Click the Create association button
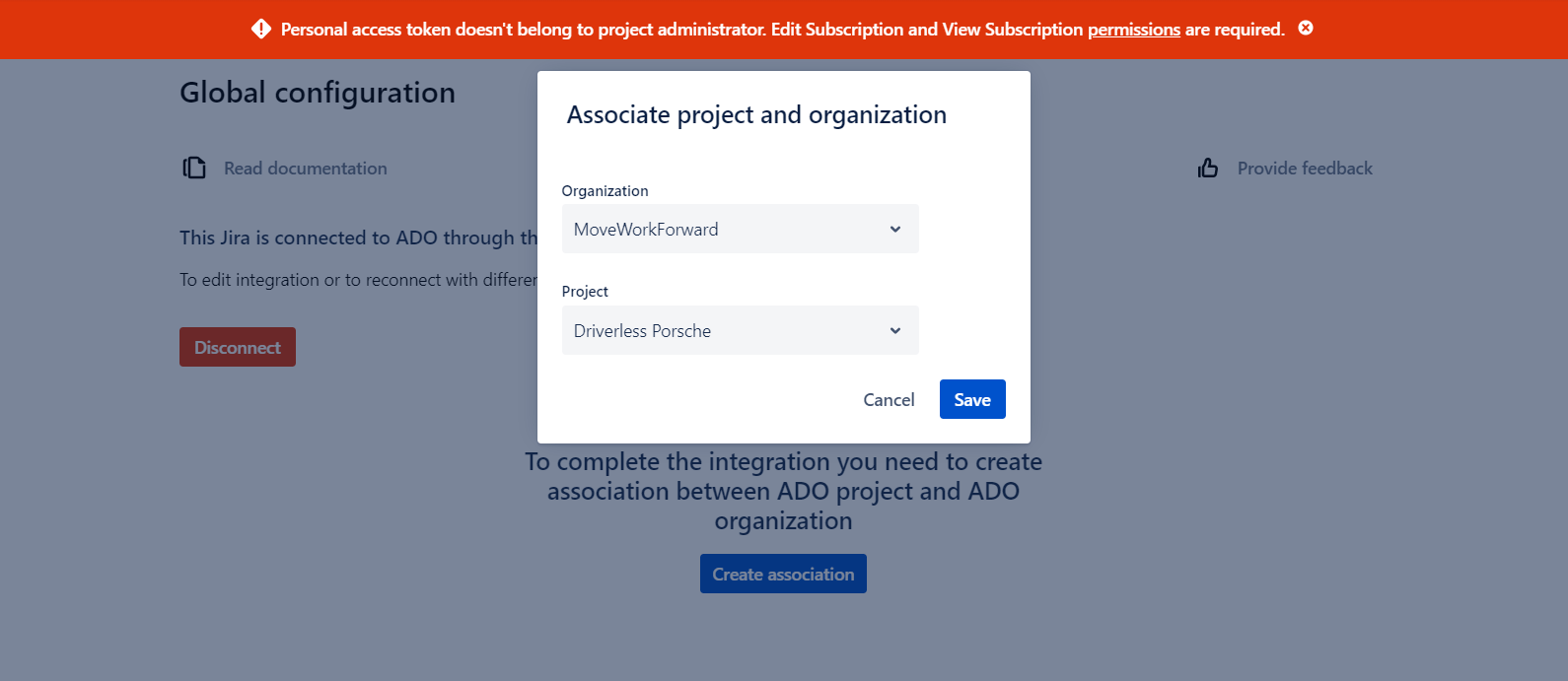 783,575
